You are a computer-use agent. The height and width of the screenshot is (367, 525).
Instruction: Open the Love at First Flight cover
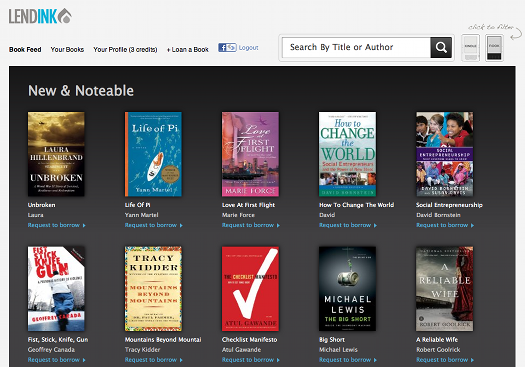(x=250, y=154)
